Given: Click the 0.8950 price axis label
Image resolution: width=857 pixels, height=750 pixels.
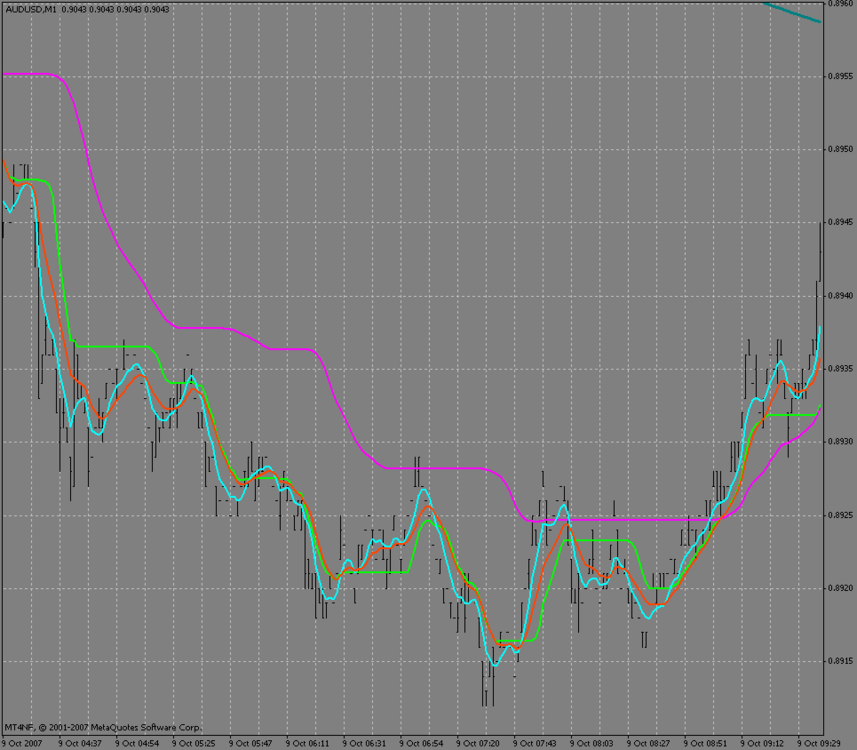Looking at the screenshot, I should pos(840,149).
